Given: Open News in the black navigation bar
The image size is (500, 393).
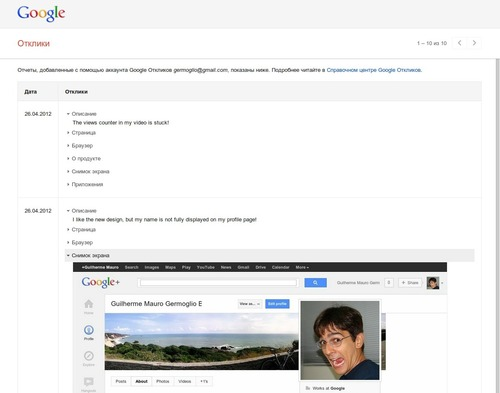Looking at the screenshot, I should [x=226, y=267].
